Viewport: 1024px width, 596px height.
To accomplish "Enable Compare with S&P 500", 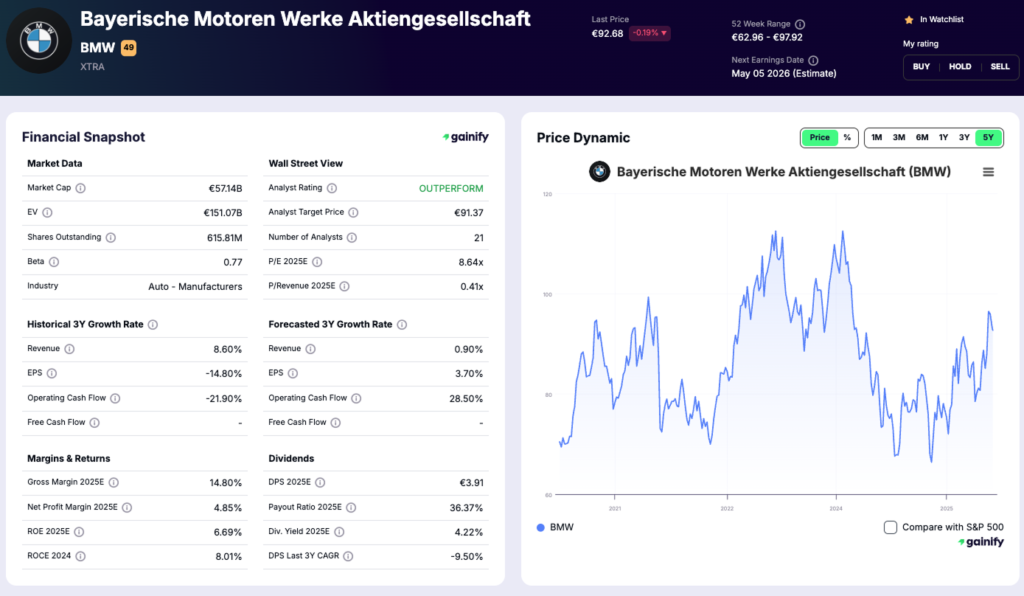I will click(890, 526).
